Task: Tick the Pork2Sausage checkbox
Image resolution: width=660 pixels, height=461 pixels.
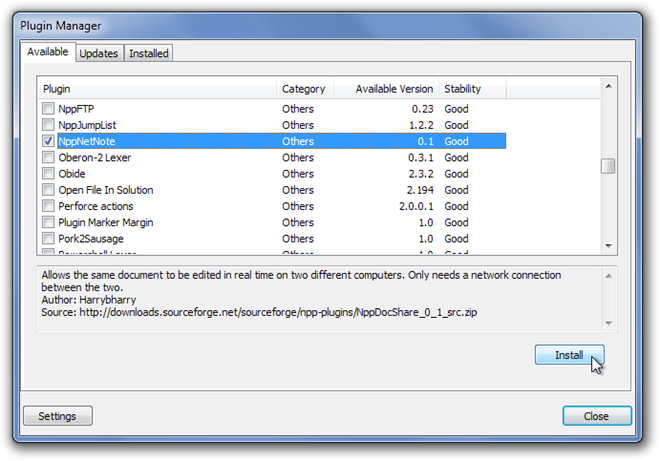Action: tap(48, 238)
